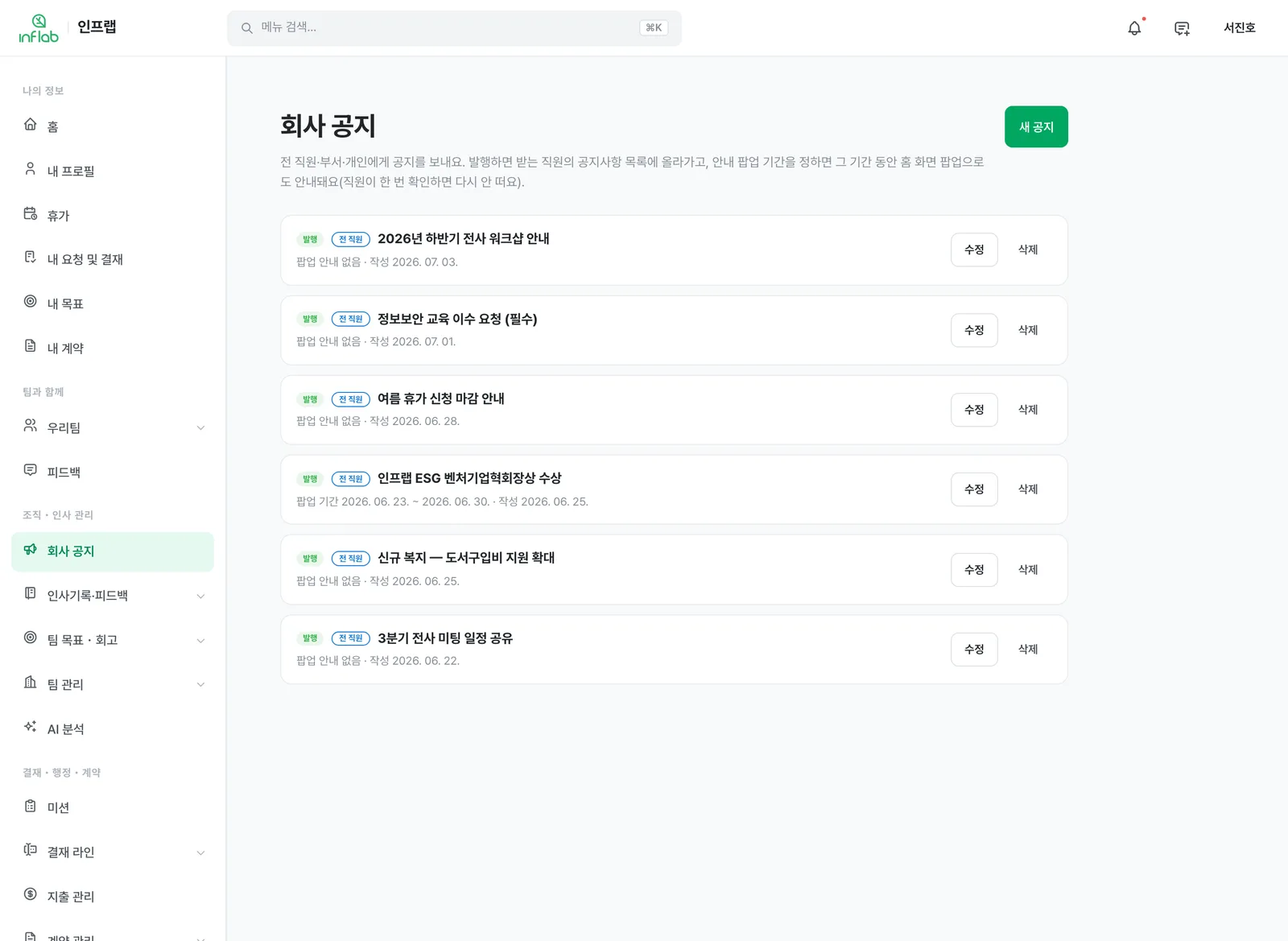Click the 내 목표 target icon
Screen dimensions: 1288x941
(x=31, y=302)
